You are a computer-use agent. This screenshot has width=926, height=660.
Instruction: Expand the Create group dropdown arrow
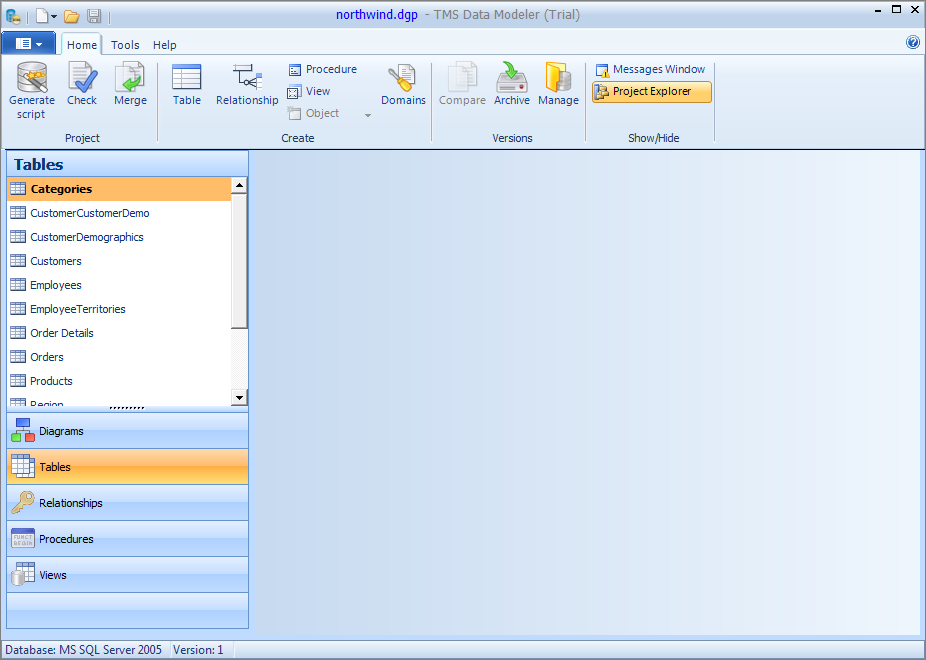(368, 115)
